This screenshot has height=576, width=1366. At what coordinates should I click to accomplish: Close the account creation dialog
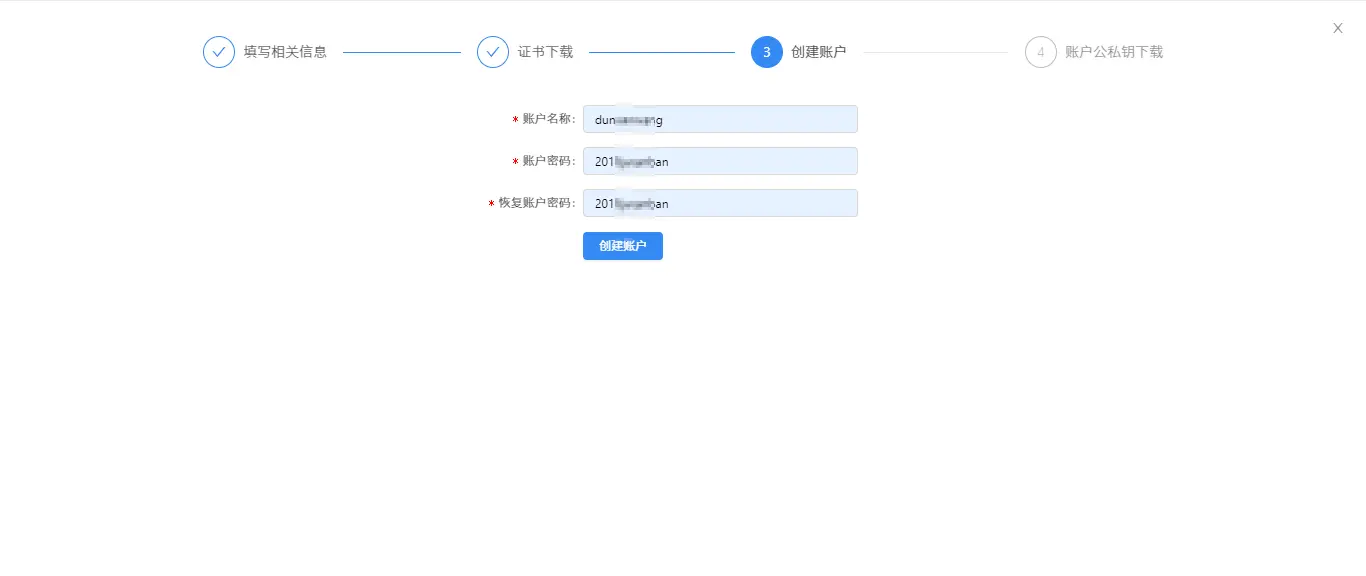click(x=1337, y=28)
